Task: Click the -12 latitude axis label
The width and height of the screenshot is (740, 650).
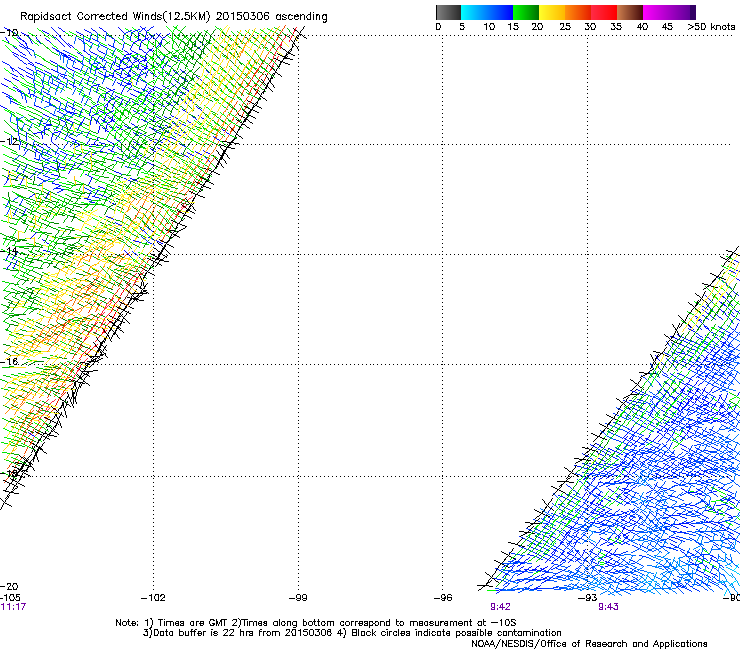Action: (10, 142)
